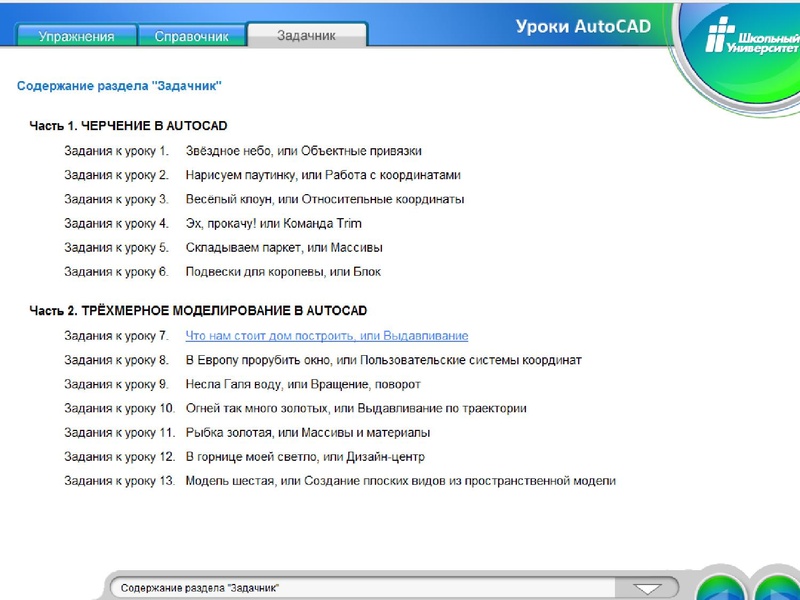
Task: Open lesson 2 task Нарисуем паутинку
Action: [324, 175]
